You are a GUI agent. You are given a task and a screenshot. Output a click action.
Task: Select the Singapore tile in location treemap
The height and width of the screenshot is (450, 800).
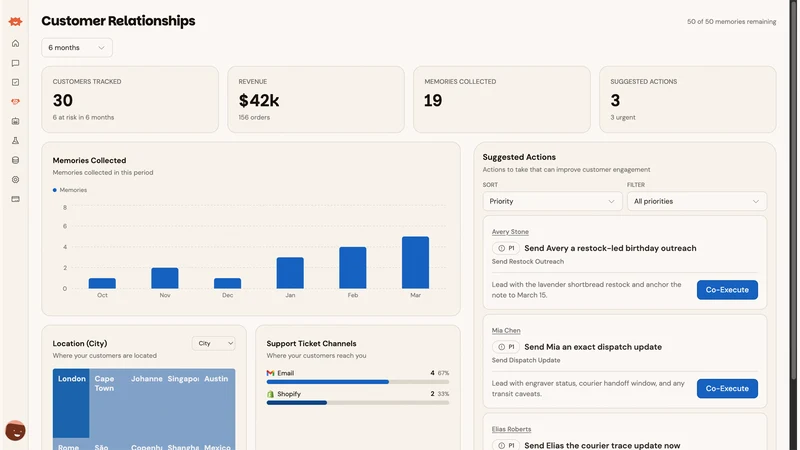(x=182, y=403)
